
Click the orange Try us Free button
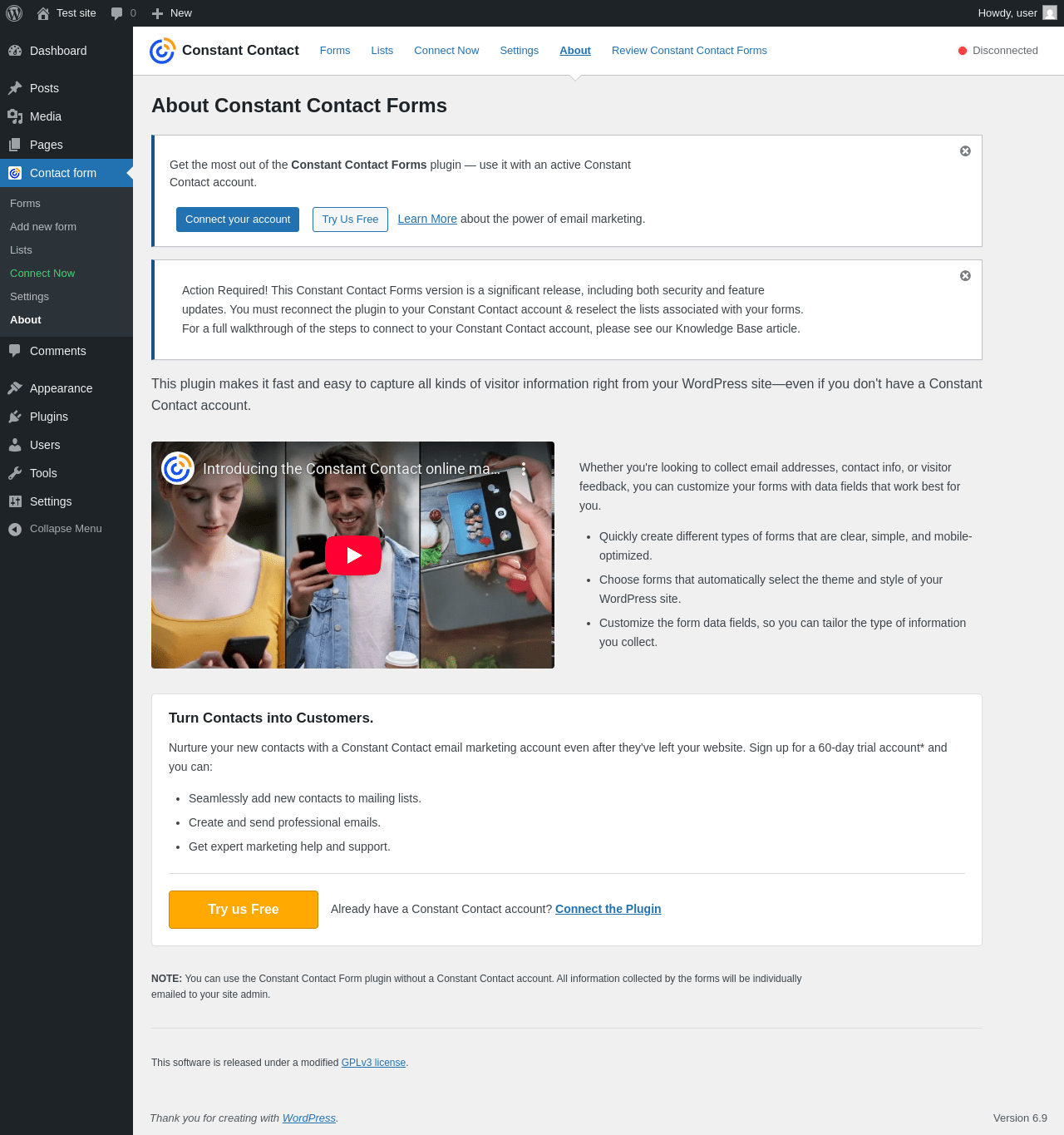pos(244,910)
